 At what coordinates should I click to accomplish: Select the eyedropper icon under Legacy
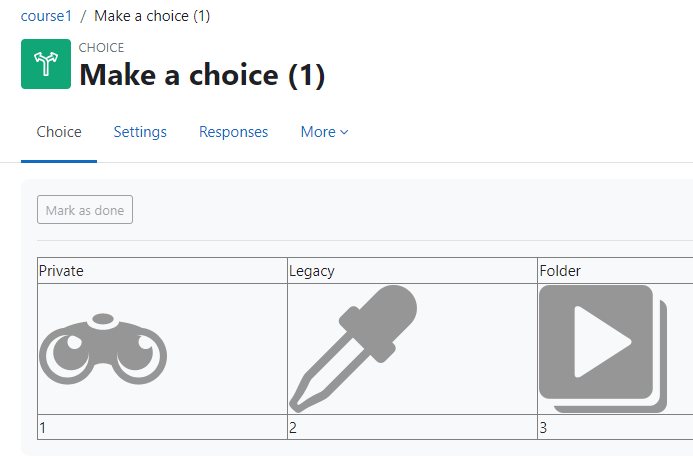[x=353, y=349]
